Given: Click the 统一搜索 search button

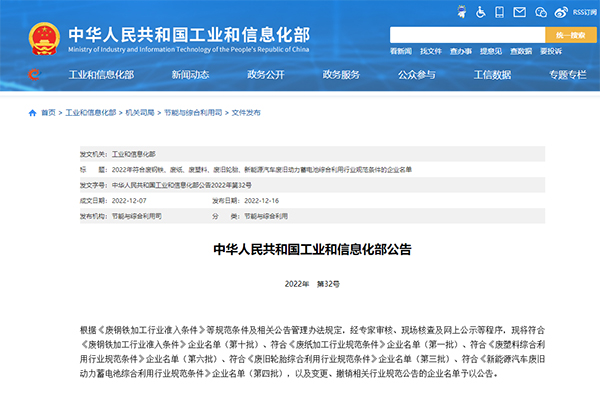Looking at the screenshot, I should (x=571, y=35).
